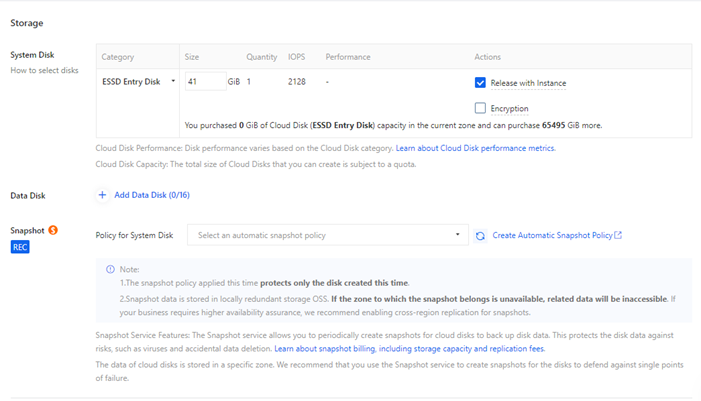701x401 pixels.
Task: Open How to select disks help link
Action: [x=44, y=70]
